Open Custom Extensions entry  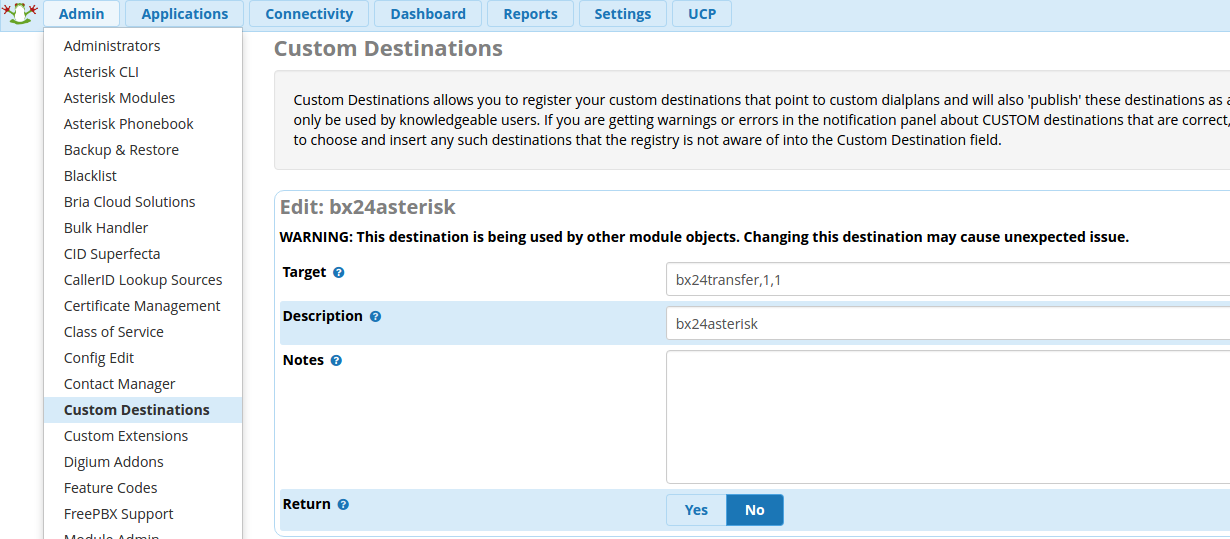click(x=143, y=436)
